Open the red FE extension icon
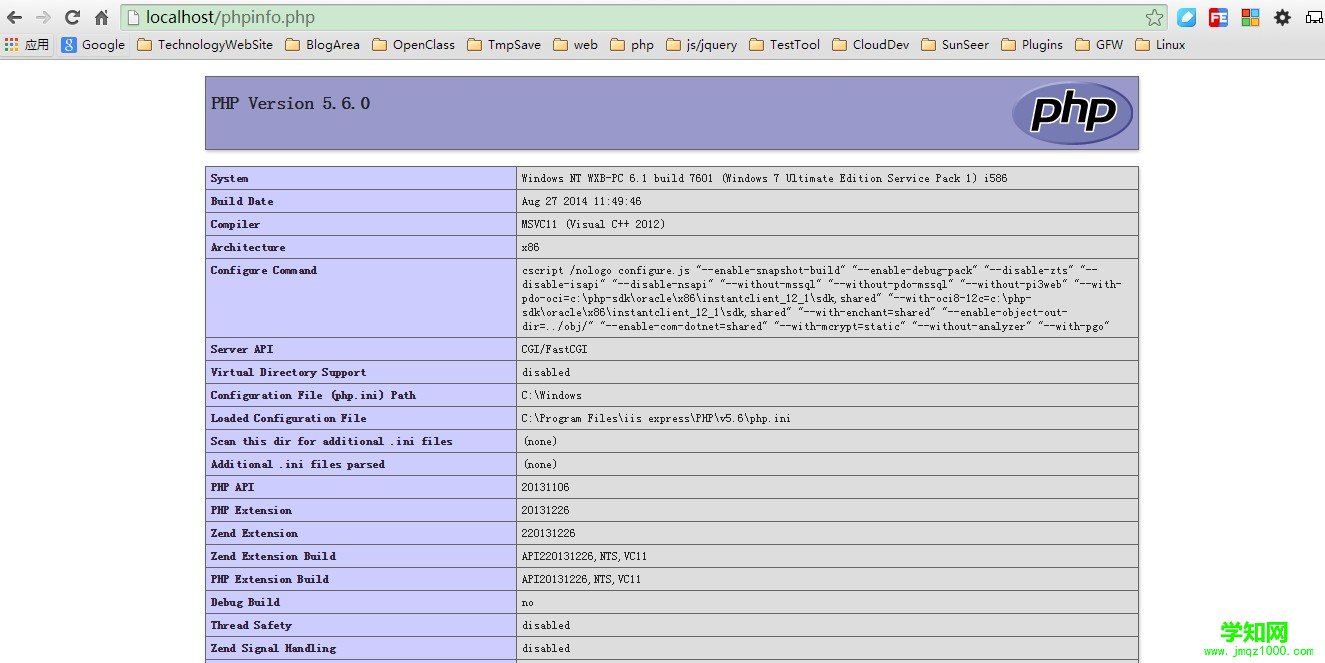 coord(1218,17)
